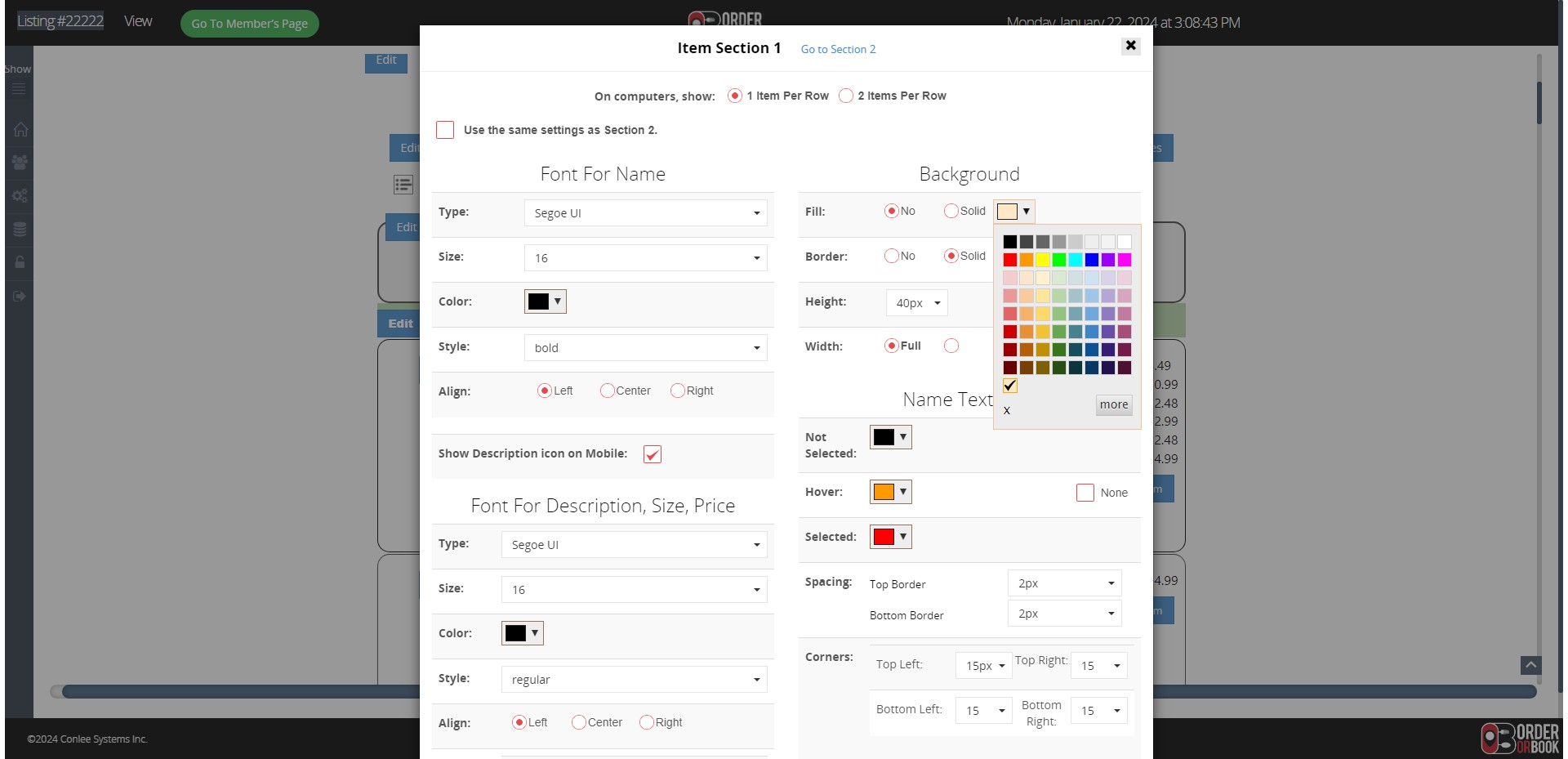Open the hamburger menu icon in the sidebar

click(x=19, y=89)
